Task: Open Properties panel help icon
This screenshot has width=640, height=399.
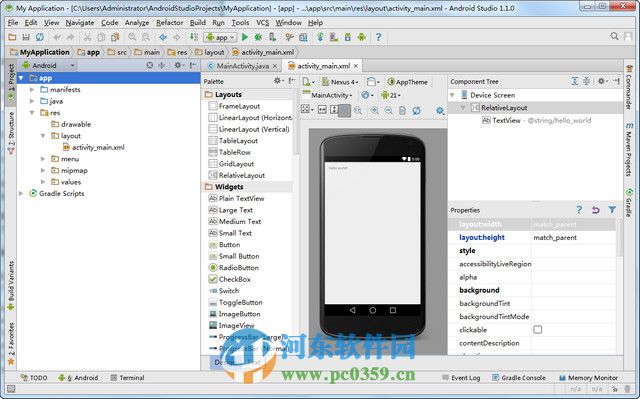Action: [x=579, y=210]
